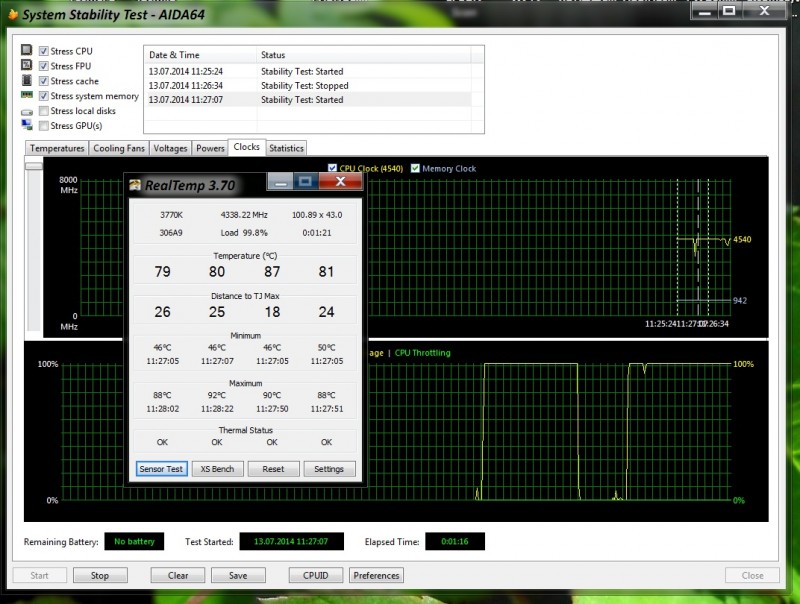
Task: Start the RealTemp XS Bench
Action: click(217, 469)
